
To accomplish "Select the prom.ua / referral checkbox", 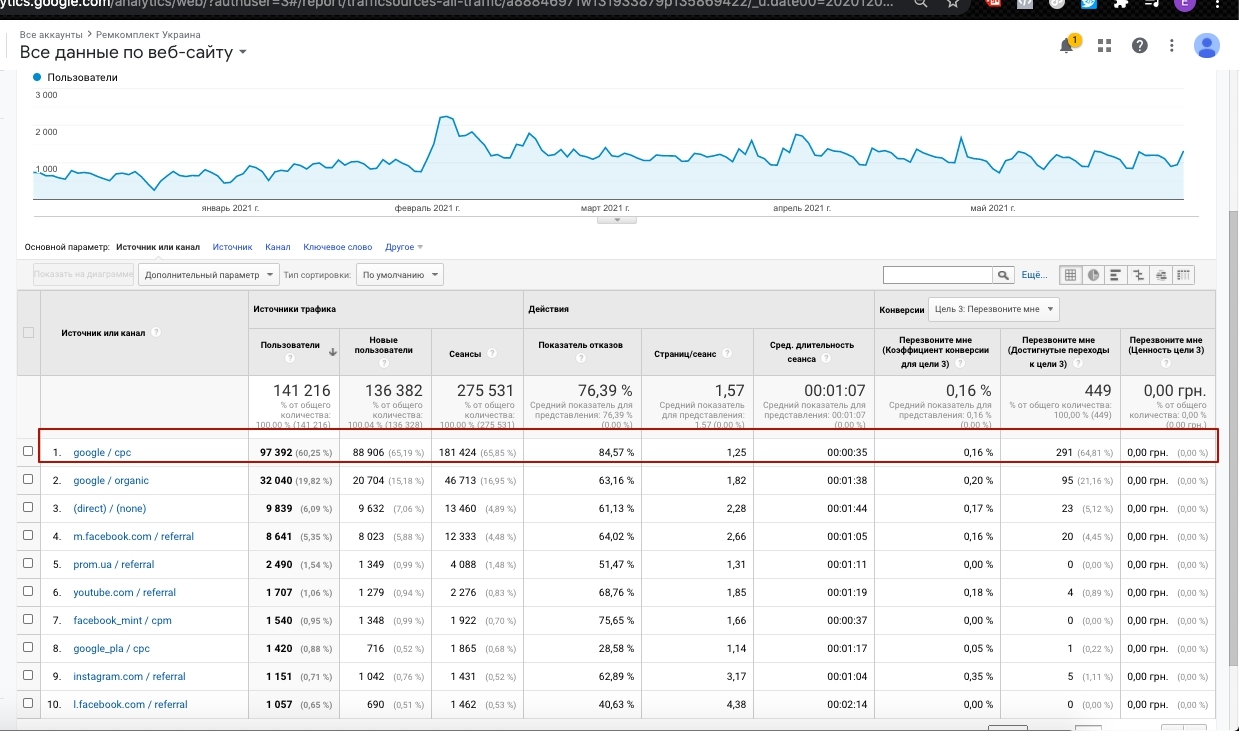I will (28, 564).
